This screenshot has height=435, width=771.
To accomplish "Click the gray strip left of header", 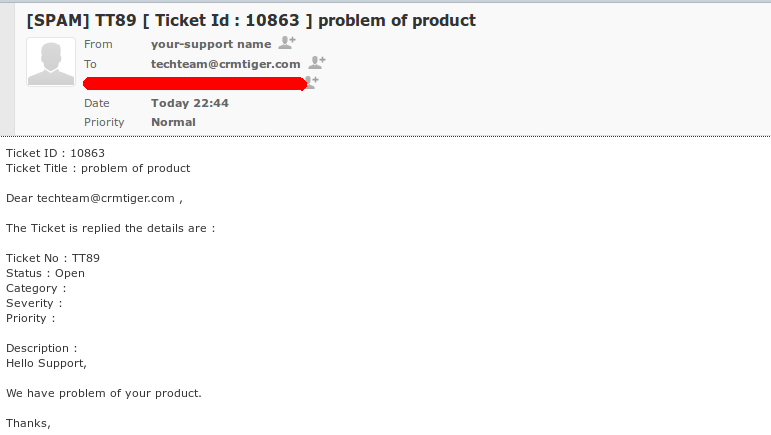I will tap(7, 69).
